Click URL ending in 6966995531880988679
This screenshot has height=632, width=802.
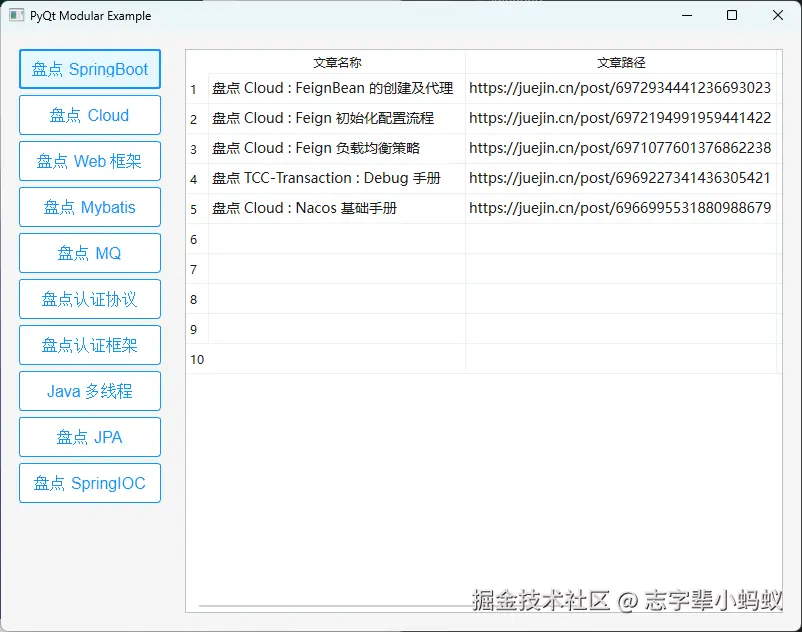(621, 209)
